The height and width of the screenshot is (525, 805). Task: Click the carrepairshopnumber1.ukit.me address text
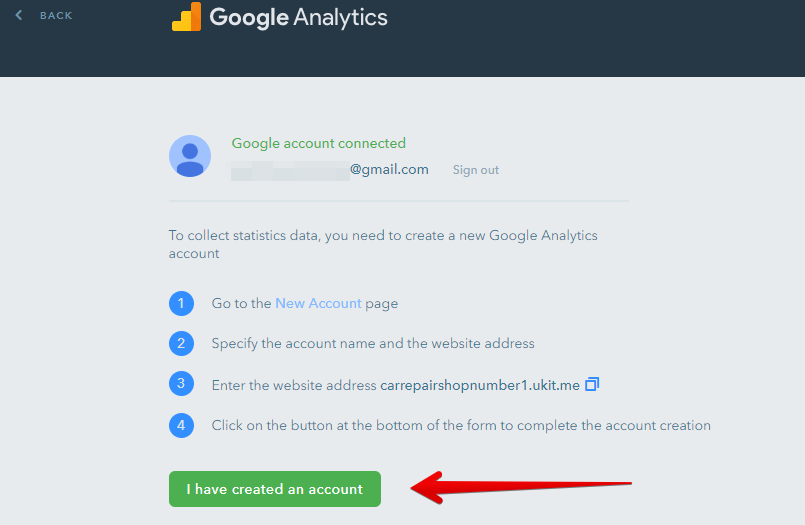[x=480, y=385]
